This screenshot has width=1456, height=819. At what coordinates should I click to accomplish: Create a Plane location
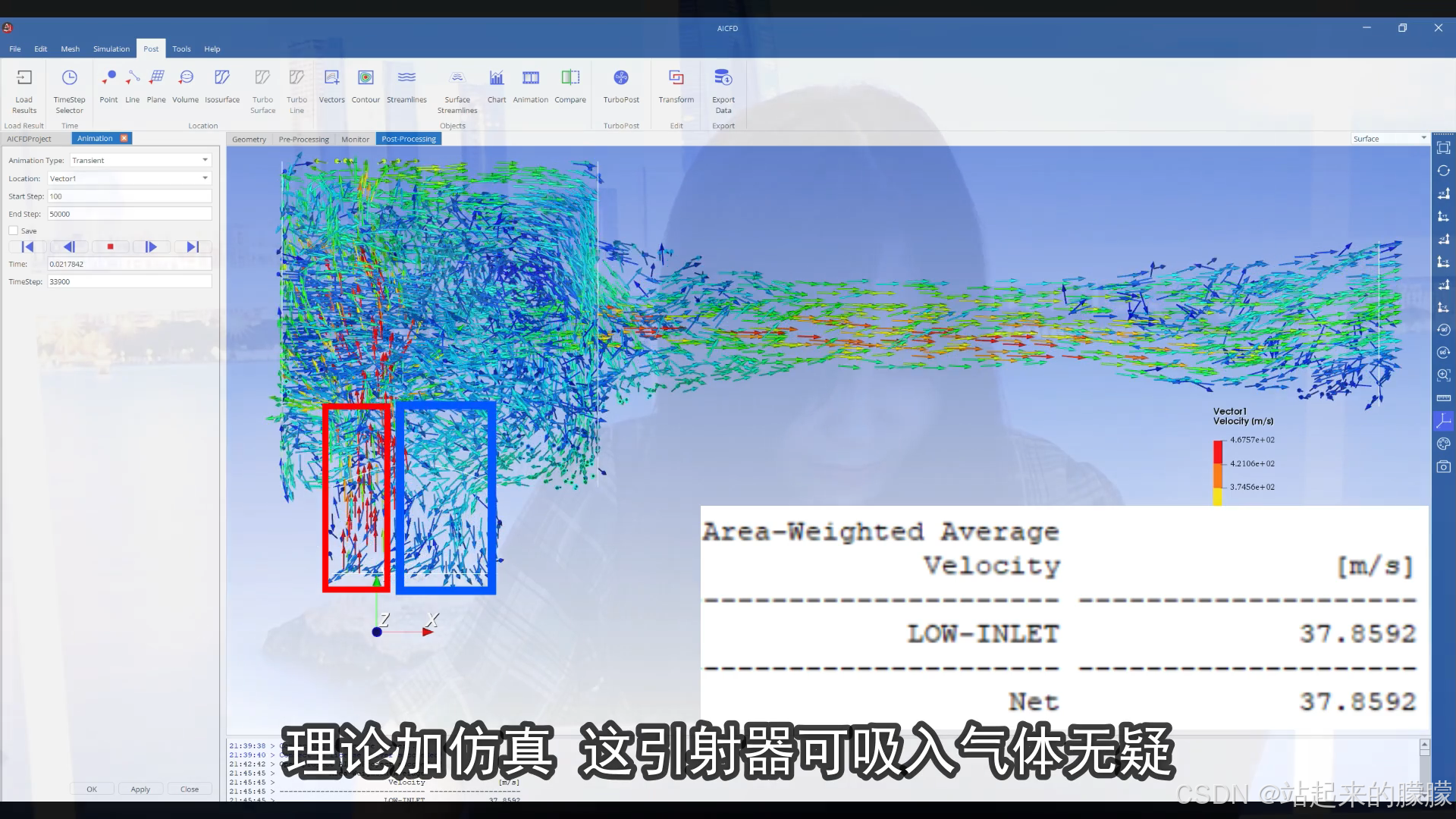(x=156, y=78)
